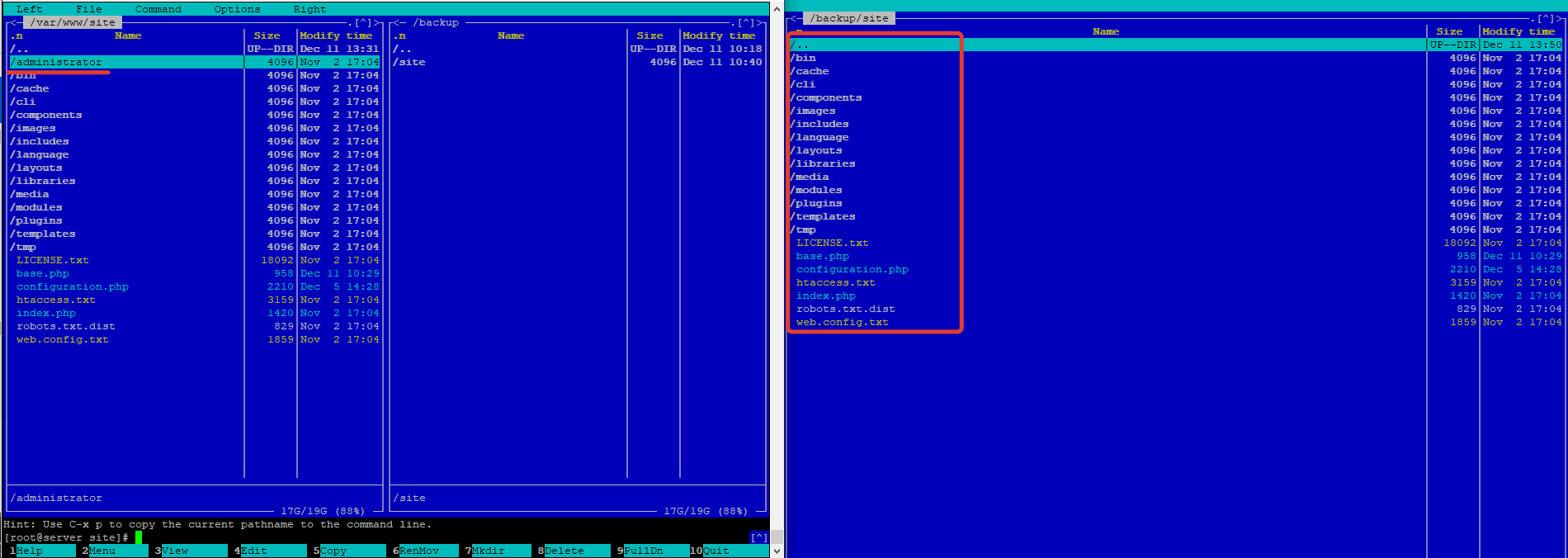Click the .n sort indicator in /var/www/site panel
The image size is (1568, 558).
pyautogui.click(x=16, y=35)
